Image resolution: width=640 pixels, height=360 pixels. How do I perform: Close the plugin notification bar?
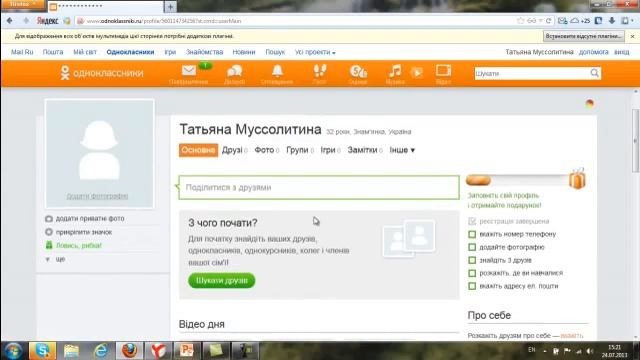[x=633, y=36]
